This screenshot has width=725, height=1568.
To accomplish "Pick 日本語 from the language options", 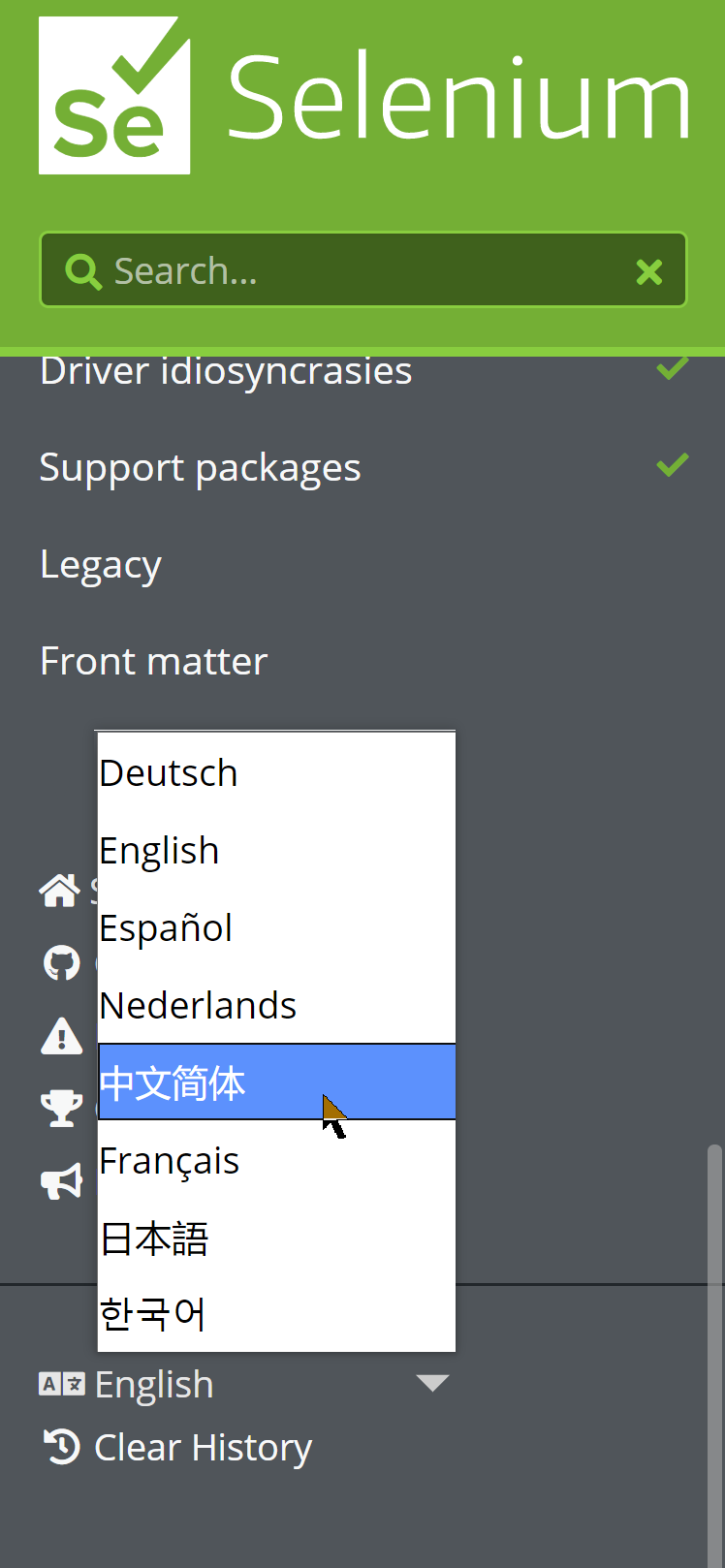I will coord(276,1238).
